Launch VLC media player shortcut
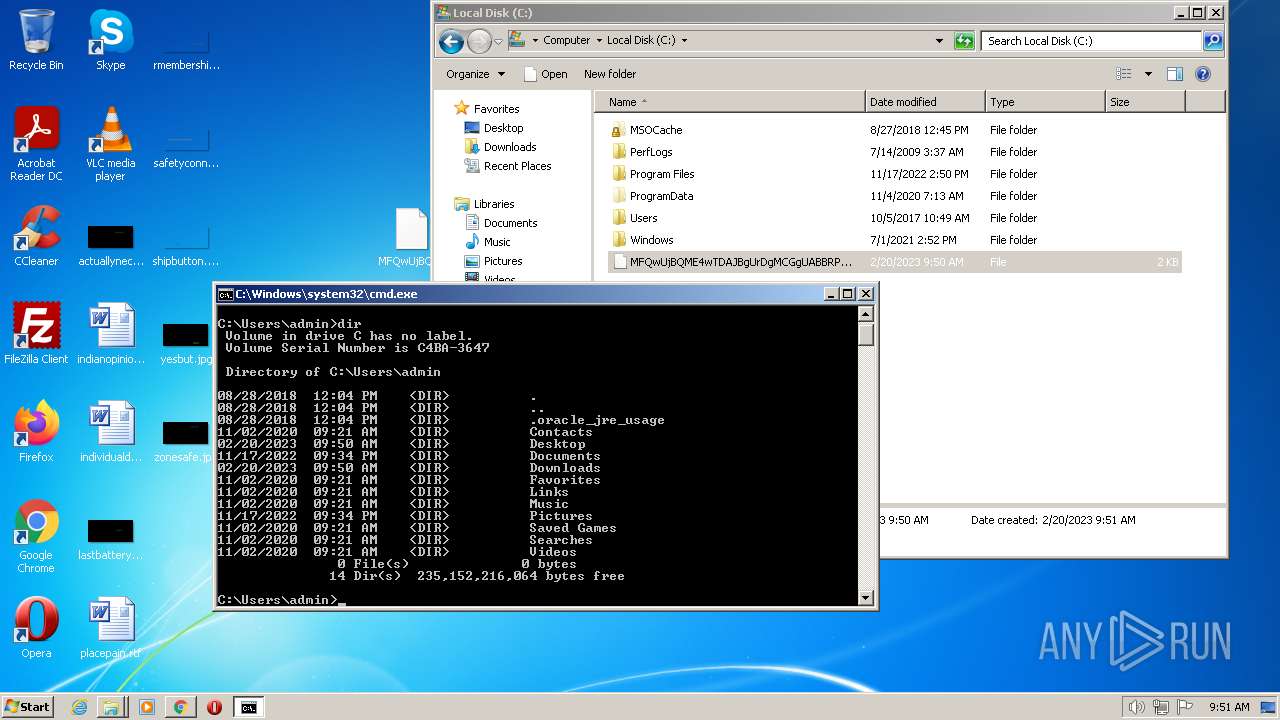The height and width of the screenshot is (720, 1280). pyautogui.click(x=110, y=144)
